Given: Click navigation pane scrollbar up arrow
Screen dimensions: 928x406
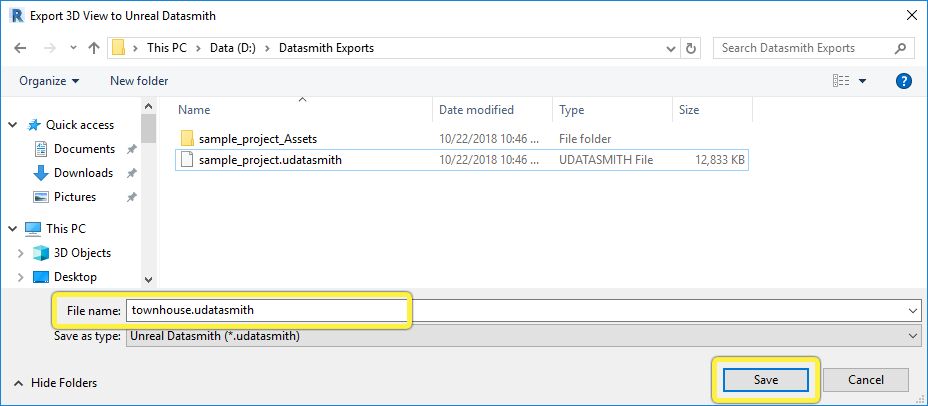Looking at the screenshot, I should pos(149,107).
